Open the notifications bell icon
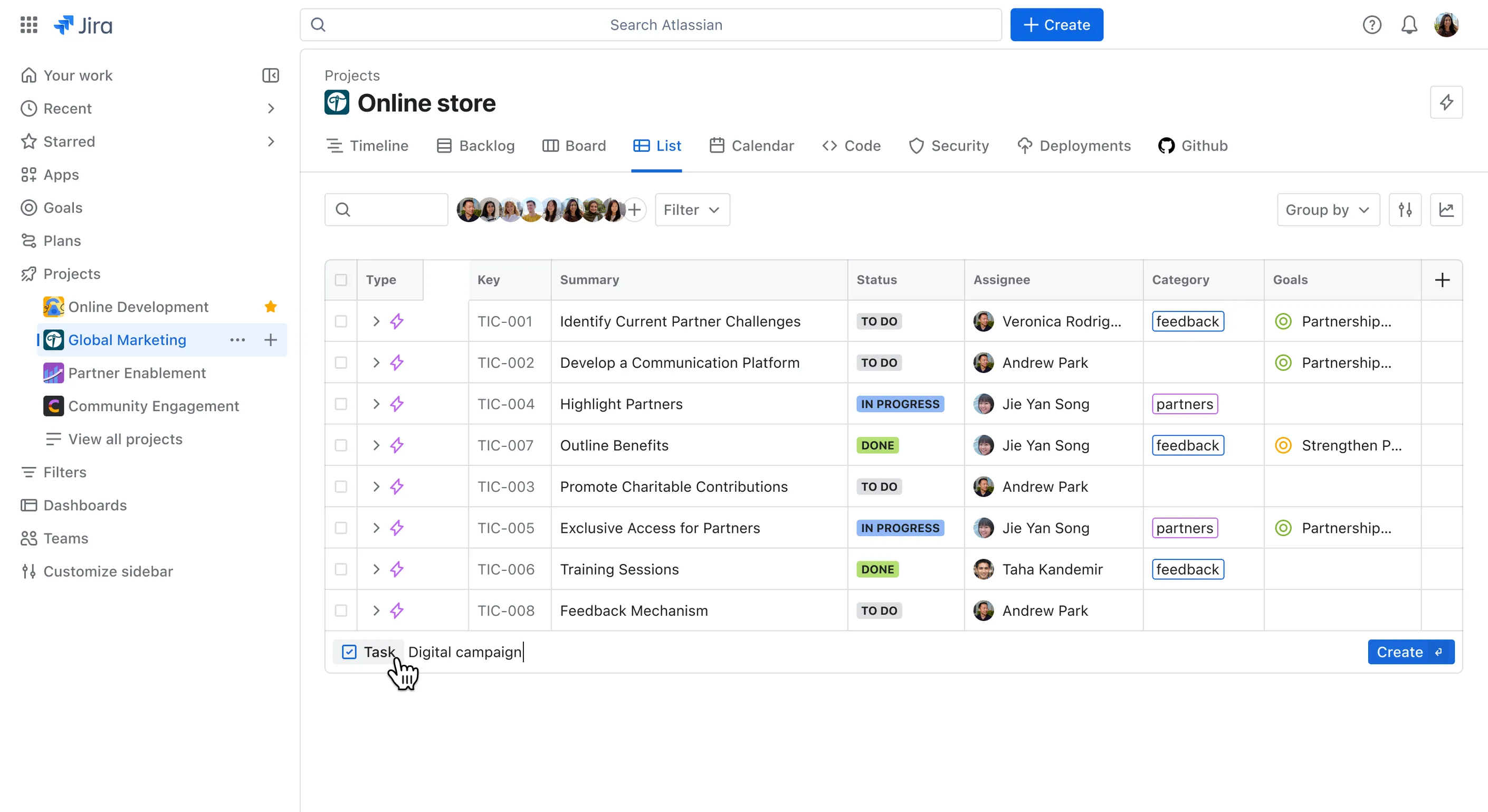1488x812 pixels. coord(1409,25)
